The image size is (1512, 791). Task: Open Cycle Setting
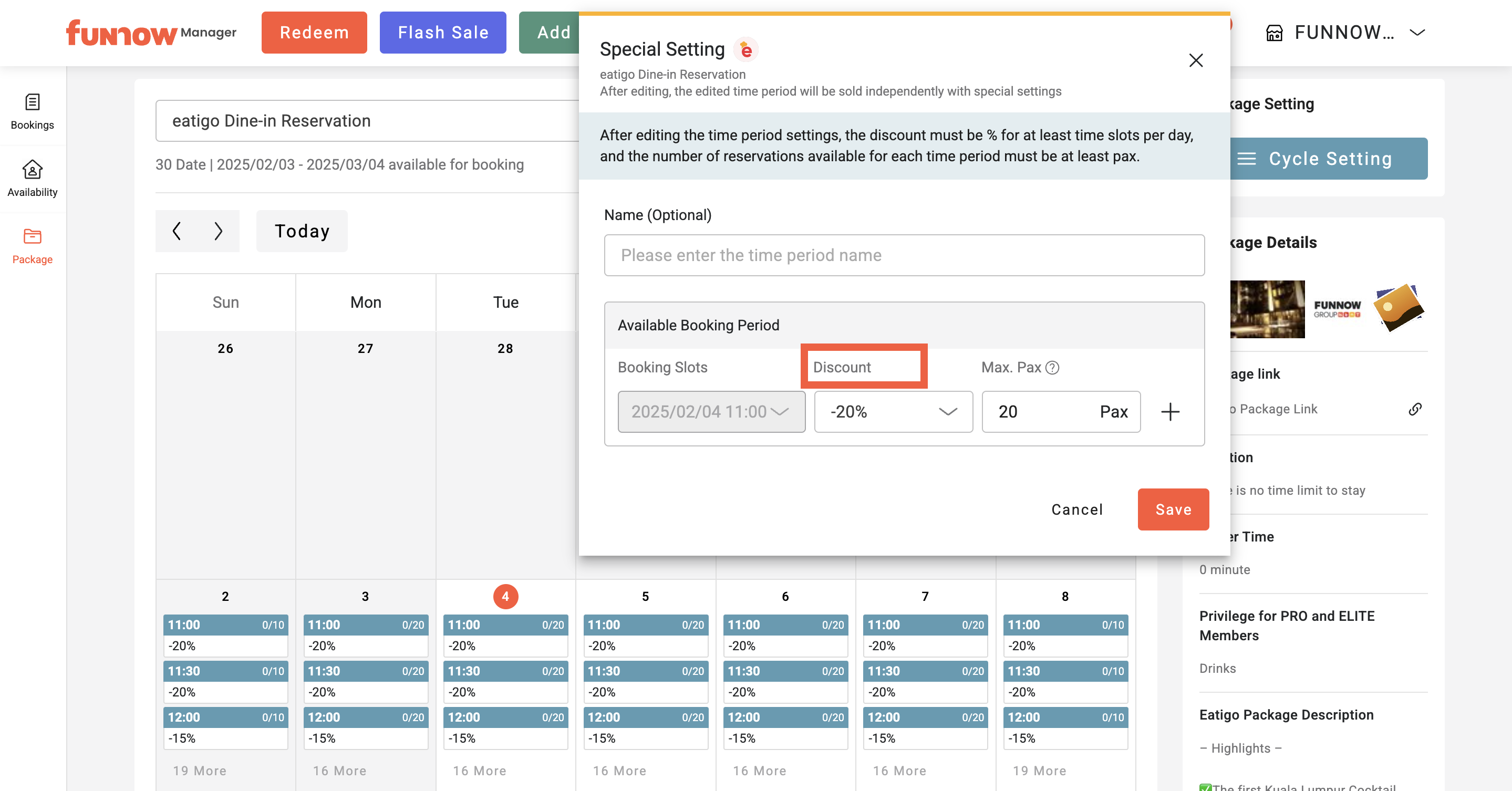(x=1328, y=159)
